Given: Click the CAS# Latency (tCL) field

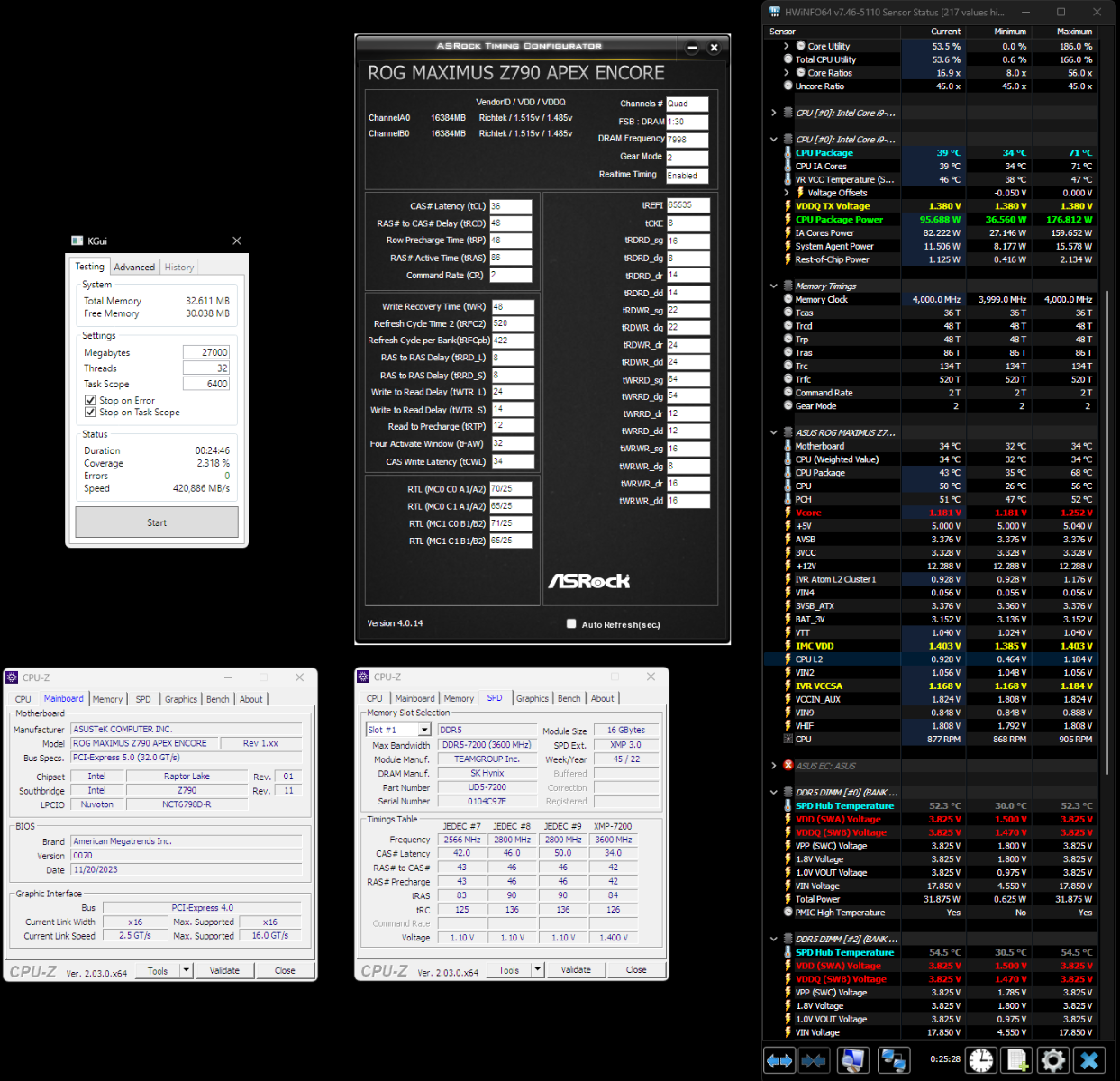Looking at the screenshot, I should (511, 206).
